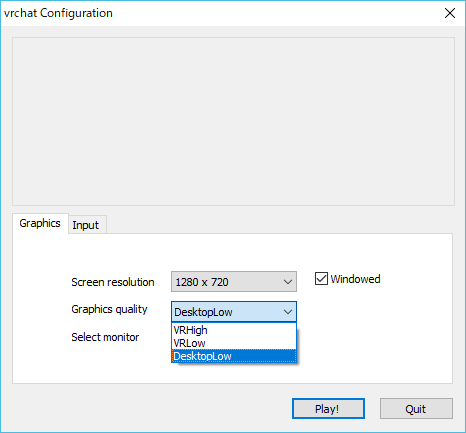Screen dimensions: 466x433
Task: Click the vrchat Configuration title bar text
Action: coord(58,13)
